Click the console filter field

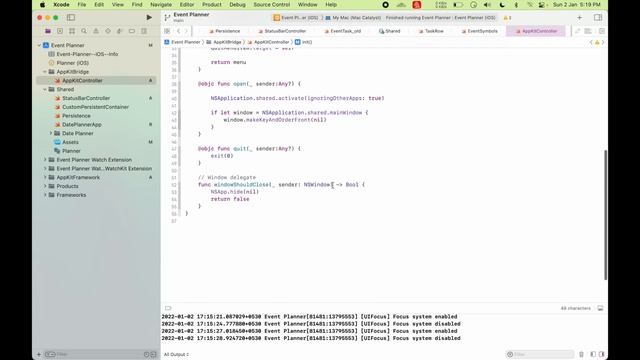pos(539,354)
